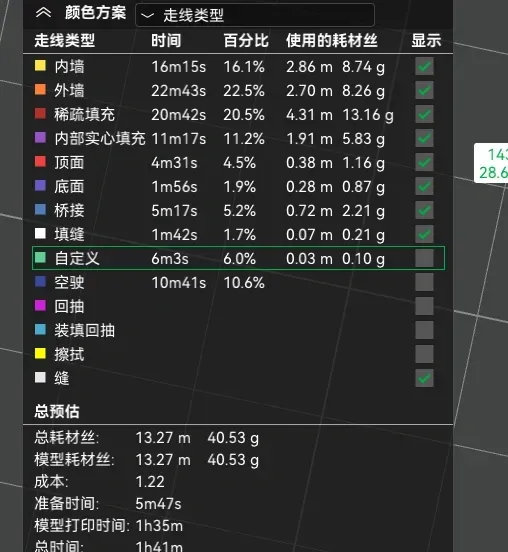
Task: Click the purple 内部实心填充 swatch
Action: [40, 137]
